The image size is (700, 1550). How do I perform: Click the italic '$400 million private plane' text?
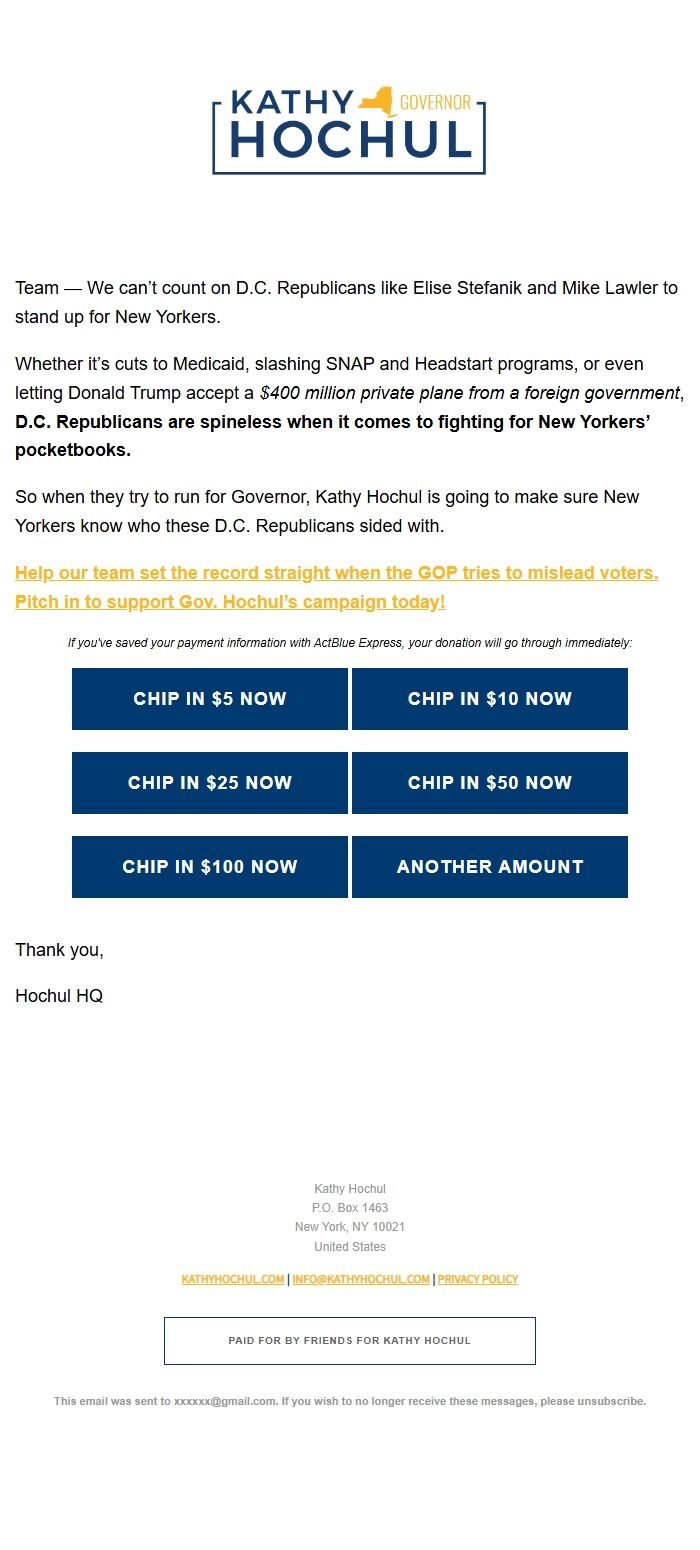(470, 394)
